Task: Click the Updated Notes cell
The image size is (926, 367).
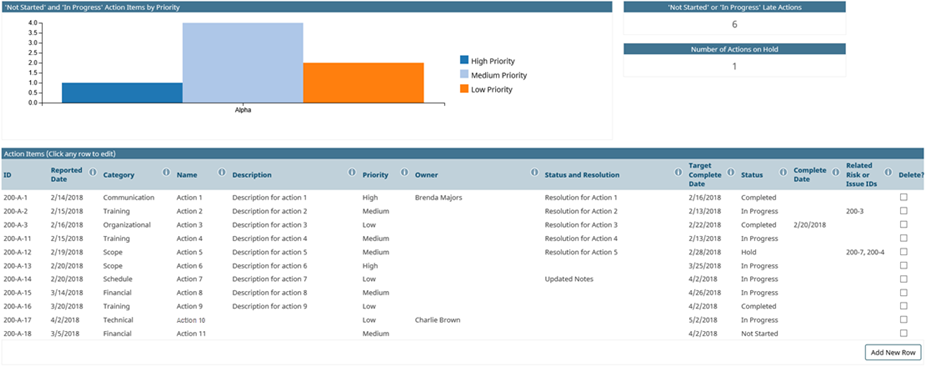Action: 569,279
